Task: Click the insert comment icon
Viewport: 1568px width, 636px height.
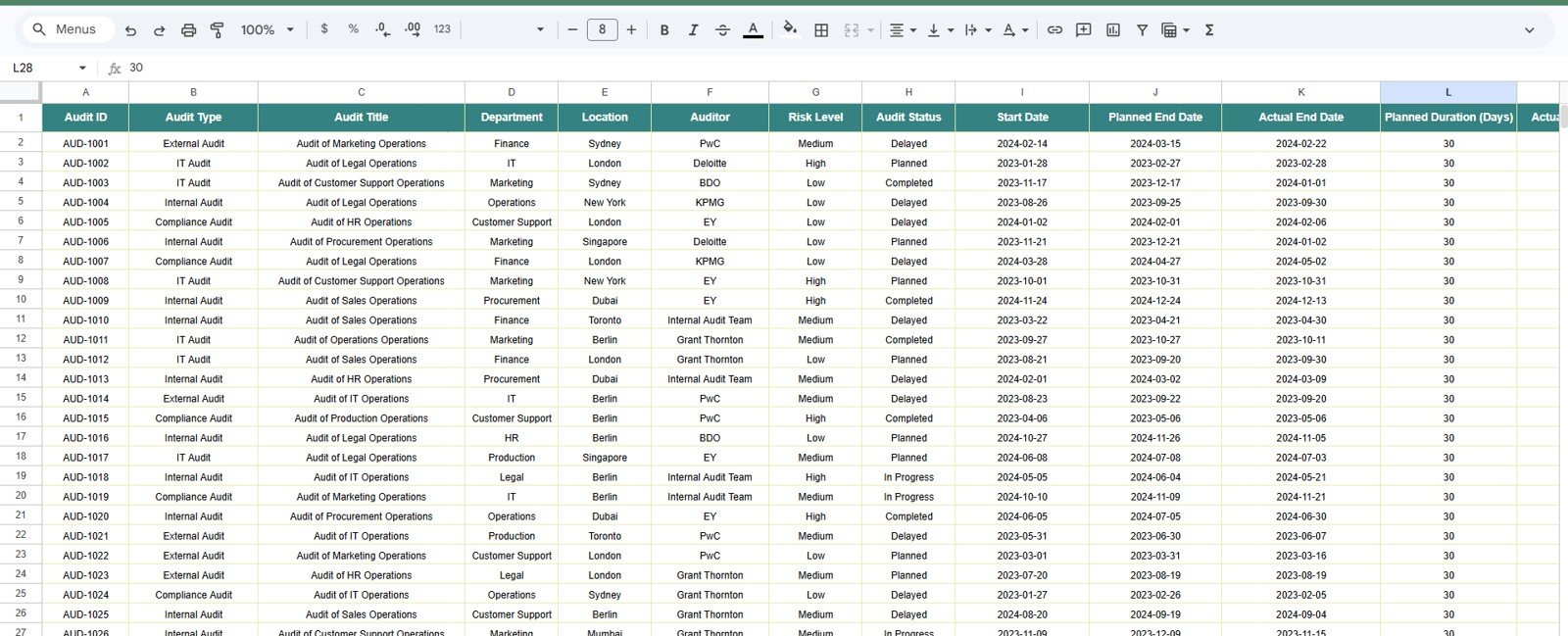Action: (1083, 30)
